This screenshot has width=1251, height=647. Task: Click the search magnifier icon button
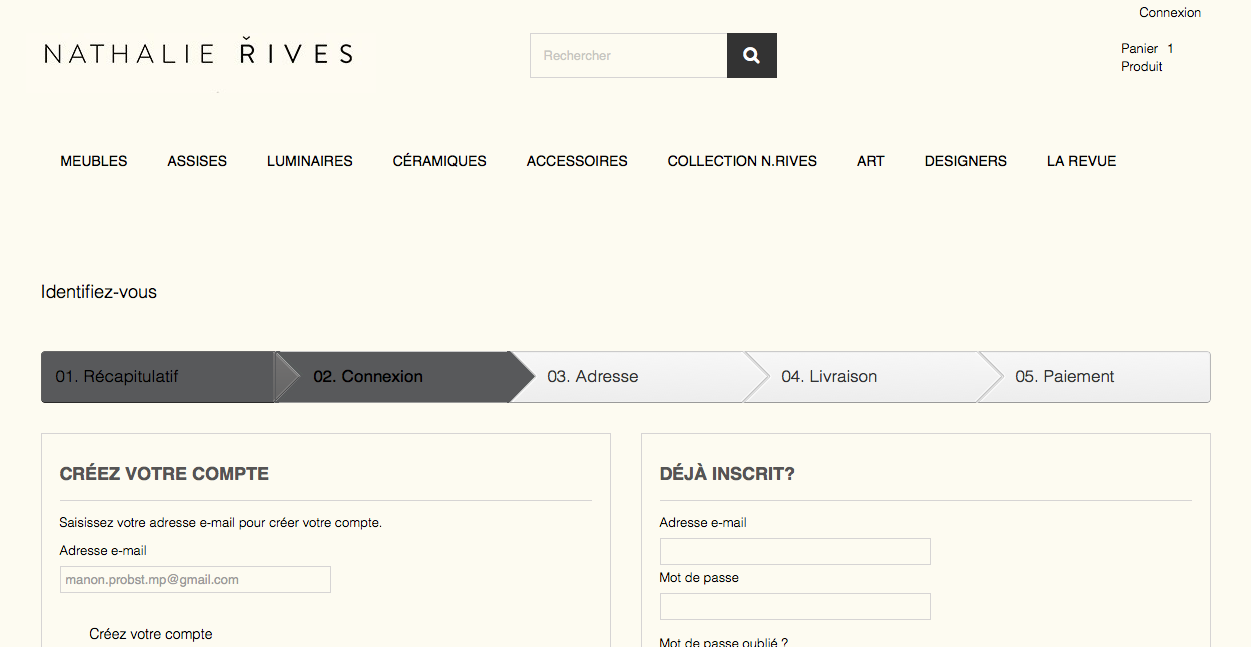point(752,55)
